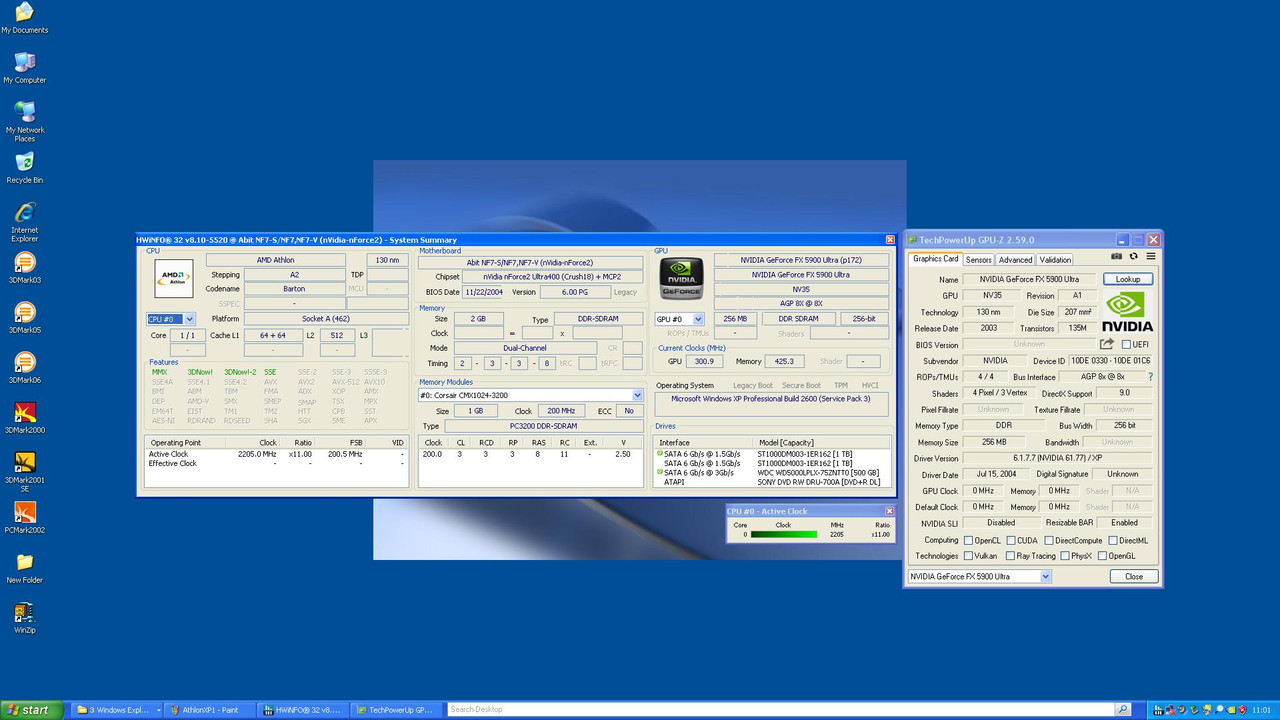Click the NVIDIA logo in GPU-Z

point(1128,312)
